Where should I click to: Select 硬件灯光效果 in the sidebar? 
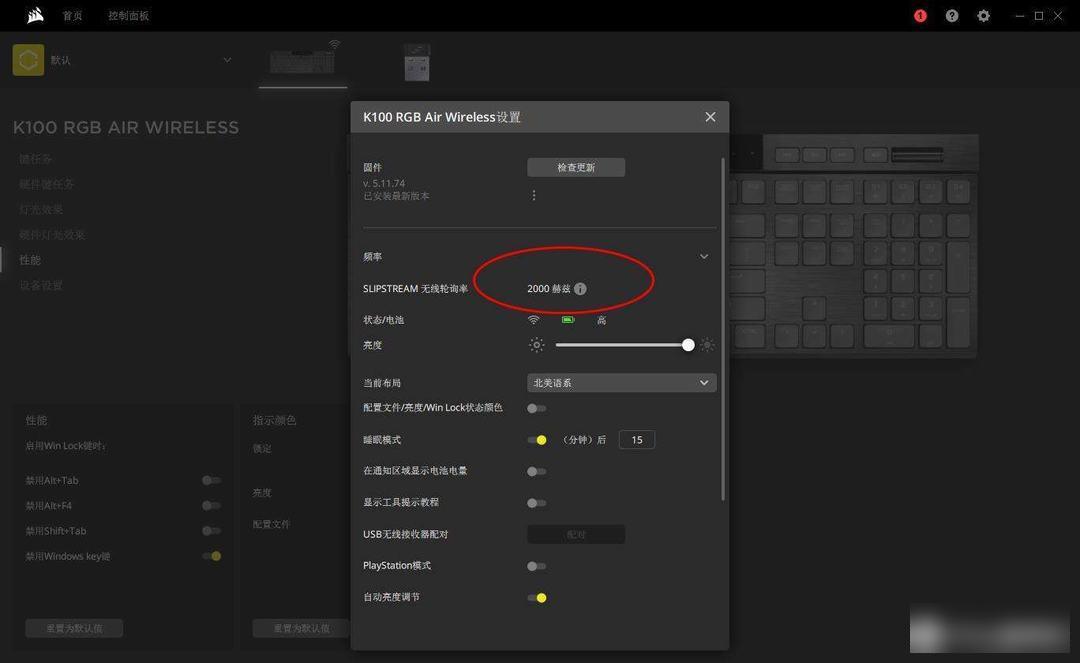click(52, 235)
